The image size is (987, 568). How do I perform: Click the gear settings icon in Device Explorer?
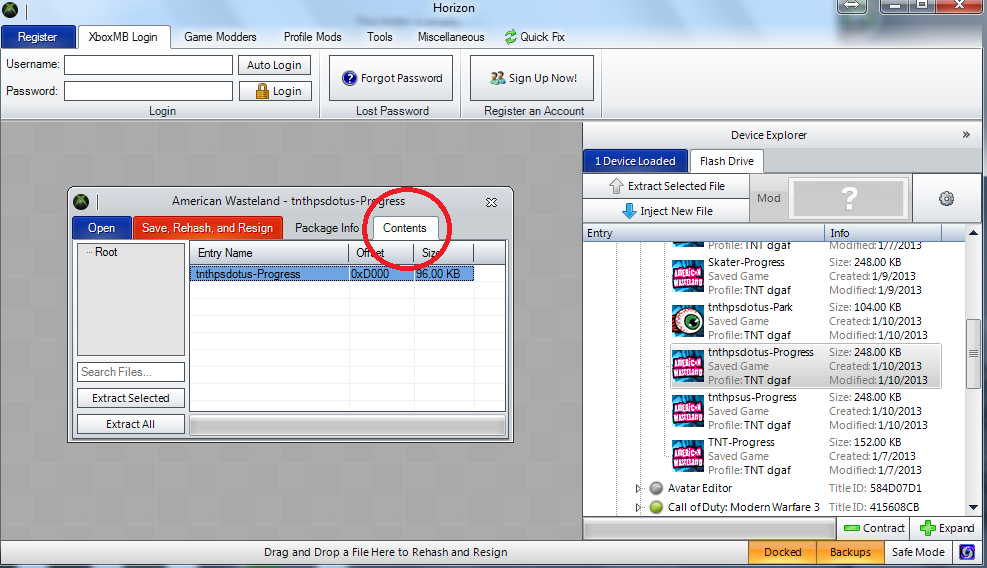tap(946, 198)
